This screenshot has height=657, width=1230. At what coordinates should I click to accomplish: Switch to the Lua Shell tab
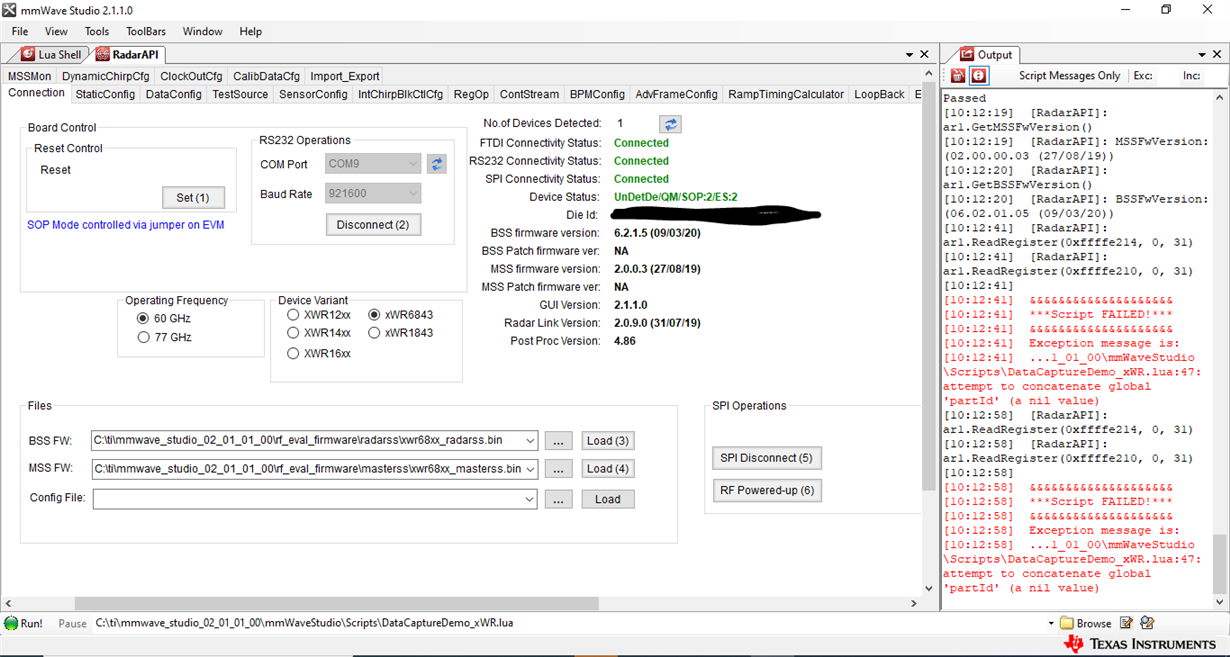click(51, 55)
